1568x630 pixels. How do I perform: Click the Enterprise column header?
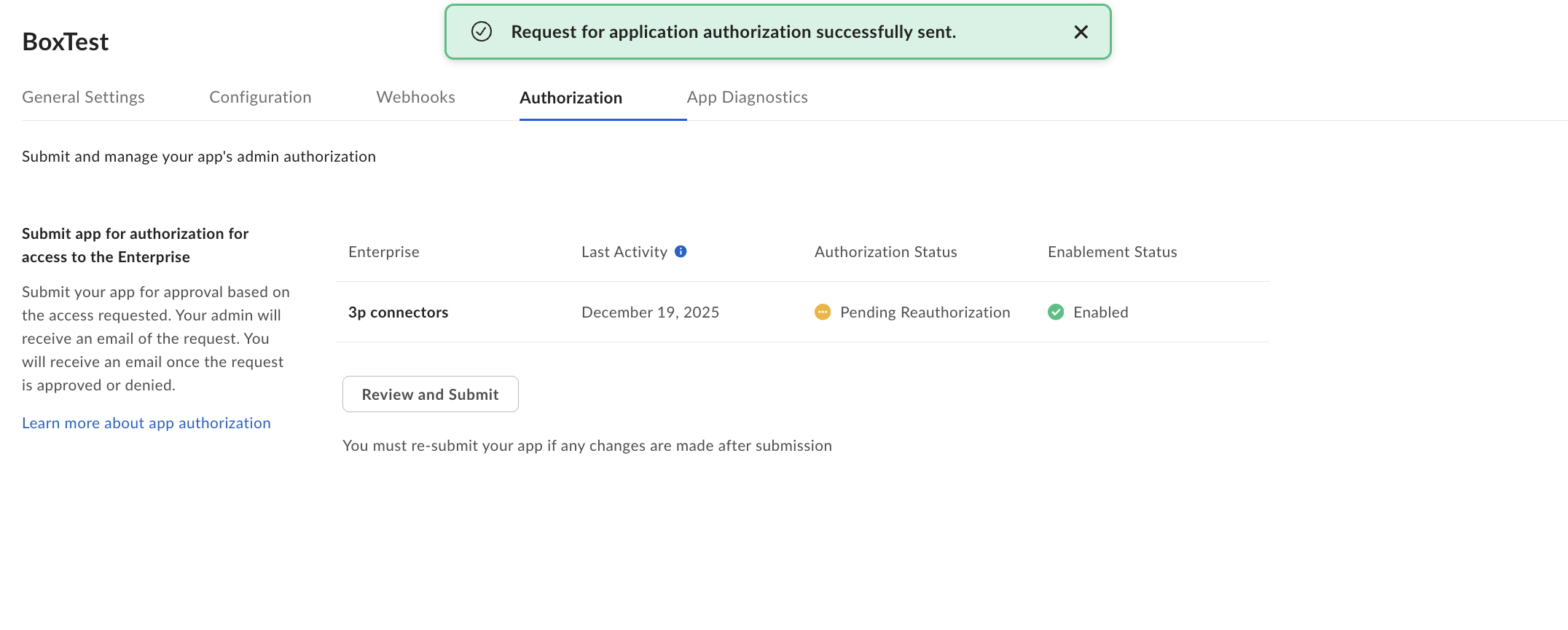[x=383, y=252]
